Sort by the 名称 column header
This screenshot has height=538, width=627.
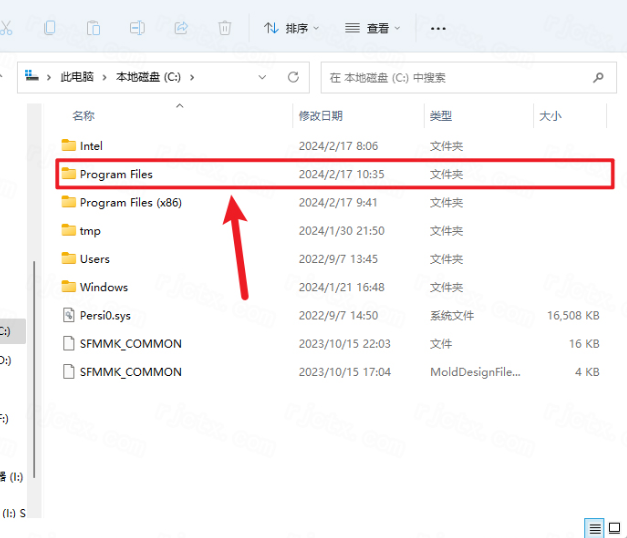click(x=84, y=116)
